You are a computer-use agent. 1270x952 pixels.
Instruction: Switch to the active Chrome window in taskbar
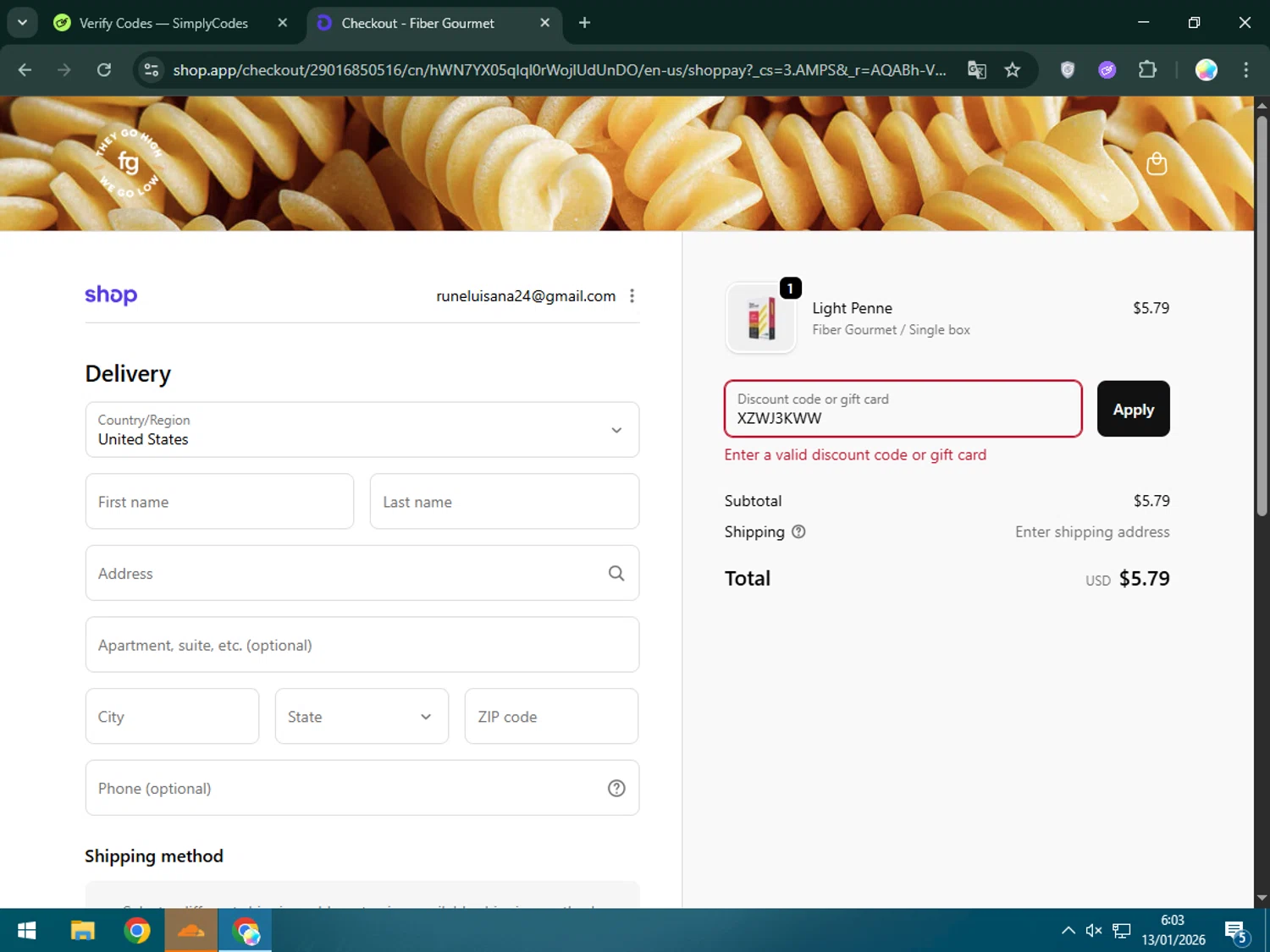(x=246, y=931)
